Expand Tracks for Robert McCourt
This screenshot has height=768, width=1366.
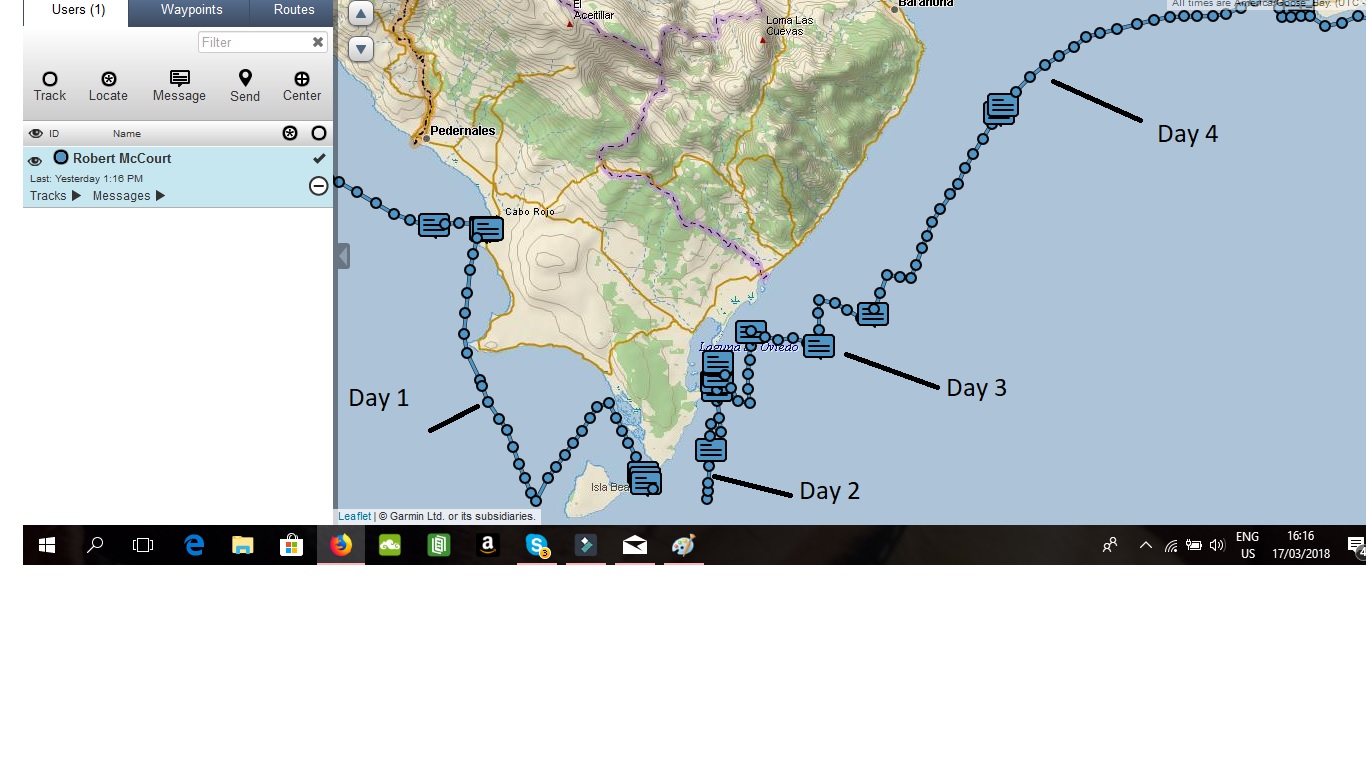point(50,195)
